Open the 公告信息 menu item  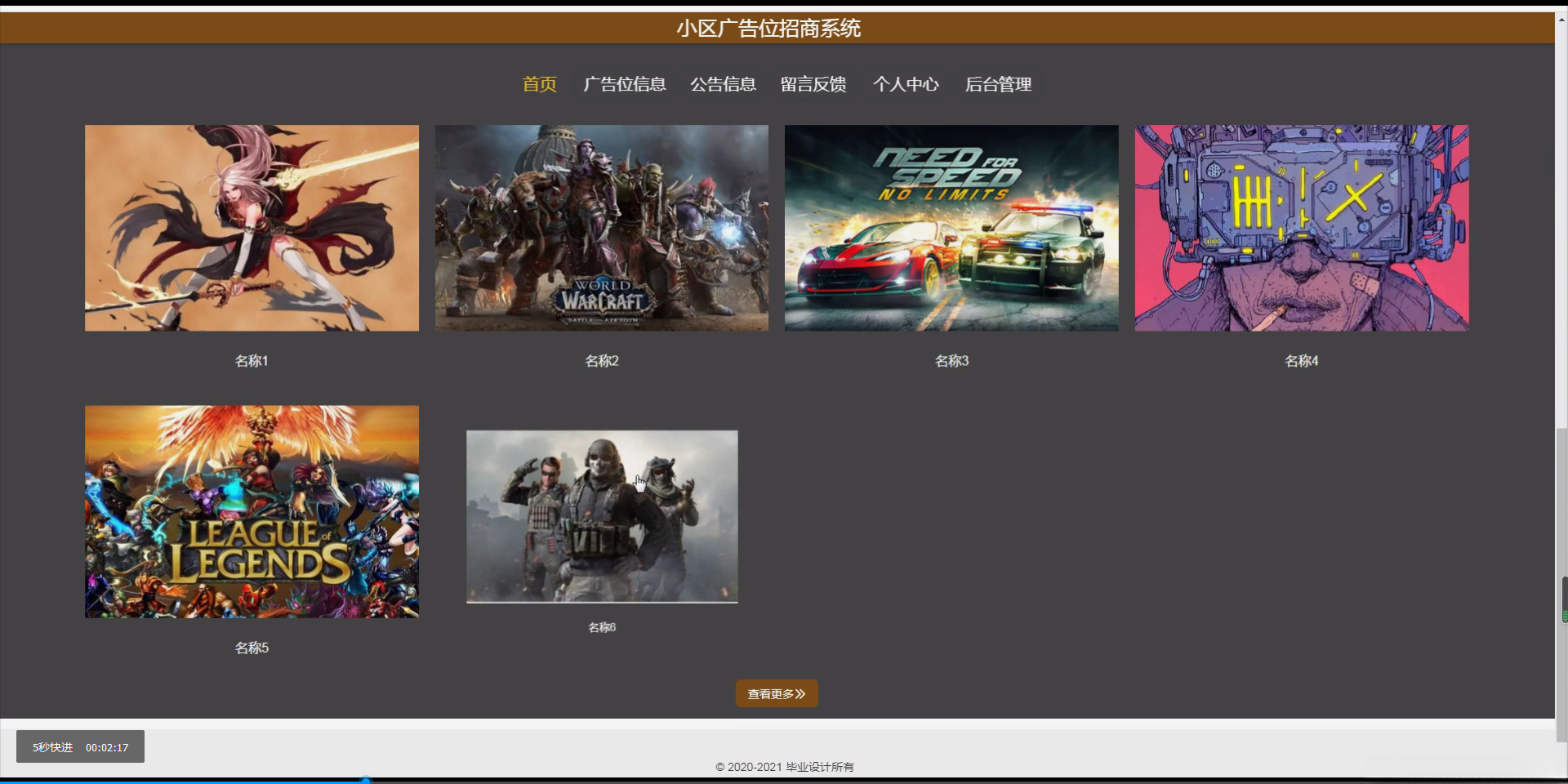click(x=723, y=84)
